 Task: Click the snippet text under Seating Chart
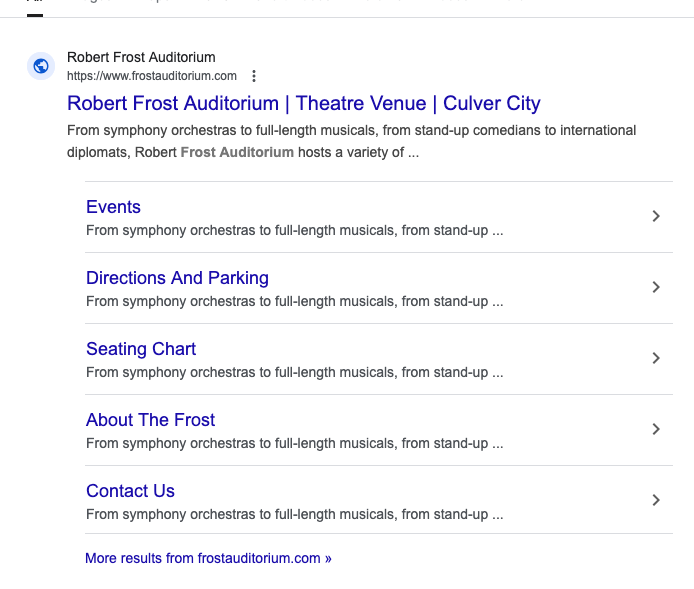(294, 372)
